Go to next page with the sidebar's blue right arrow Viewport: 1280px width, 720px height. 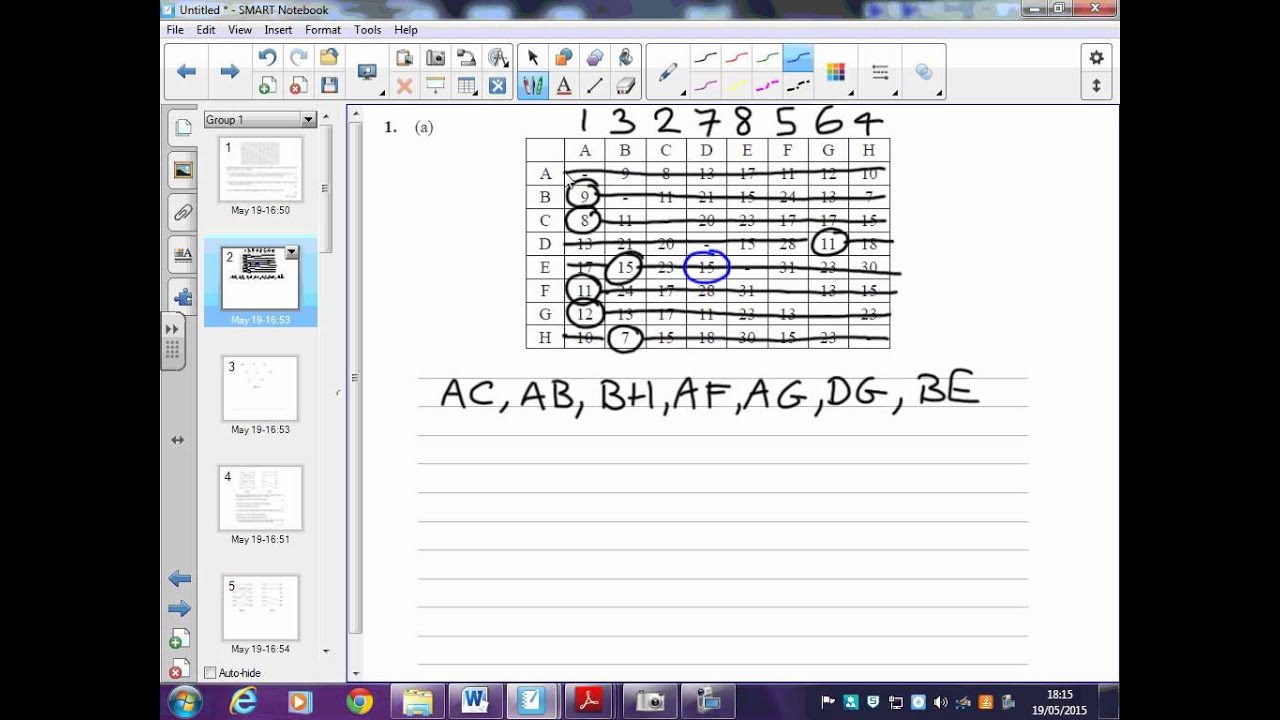(x=179, y=608)
